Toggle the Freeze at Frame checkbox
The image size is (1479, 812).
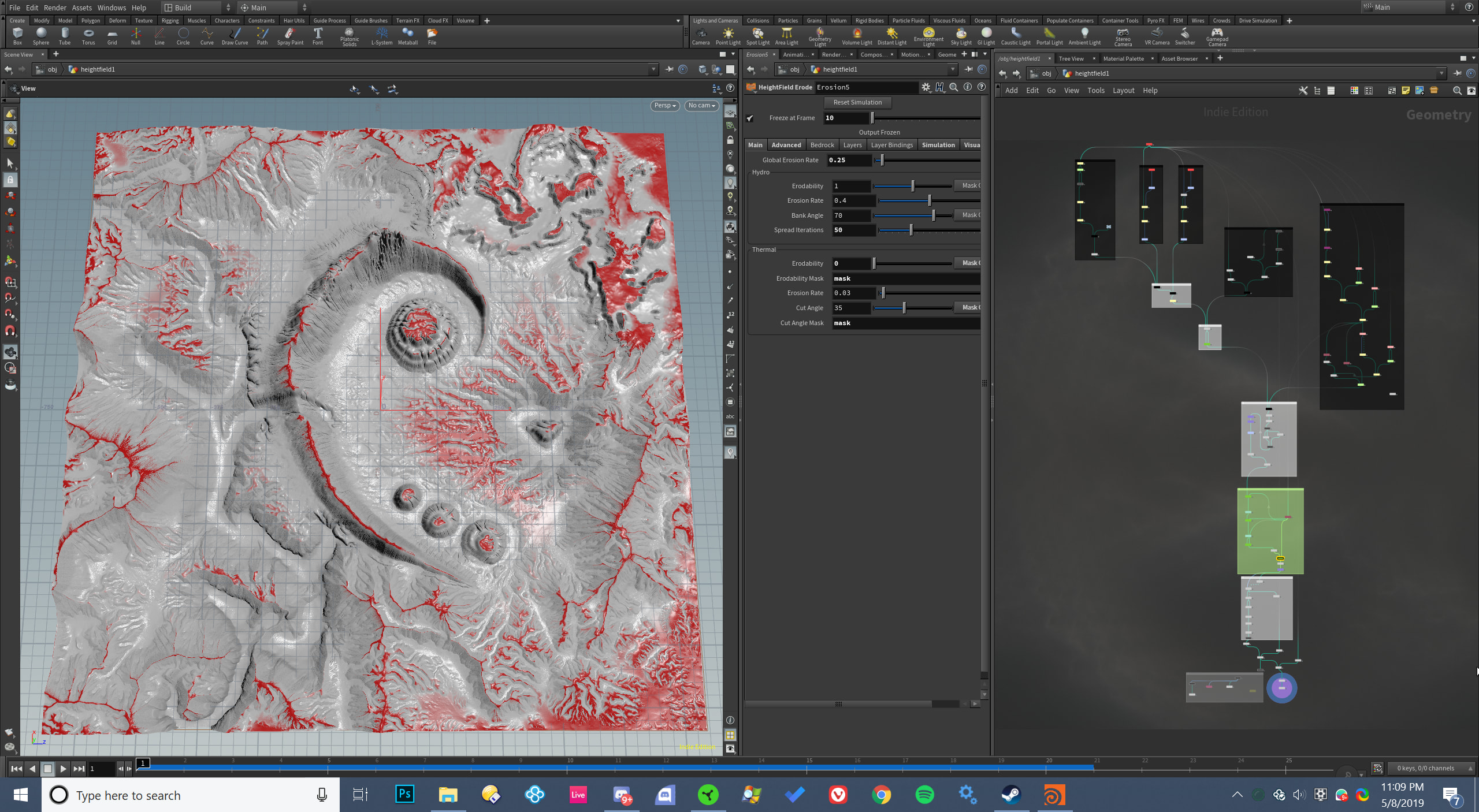tap(750, 118)
